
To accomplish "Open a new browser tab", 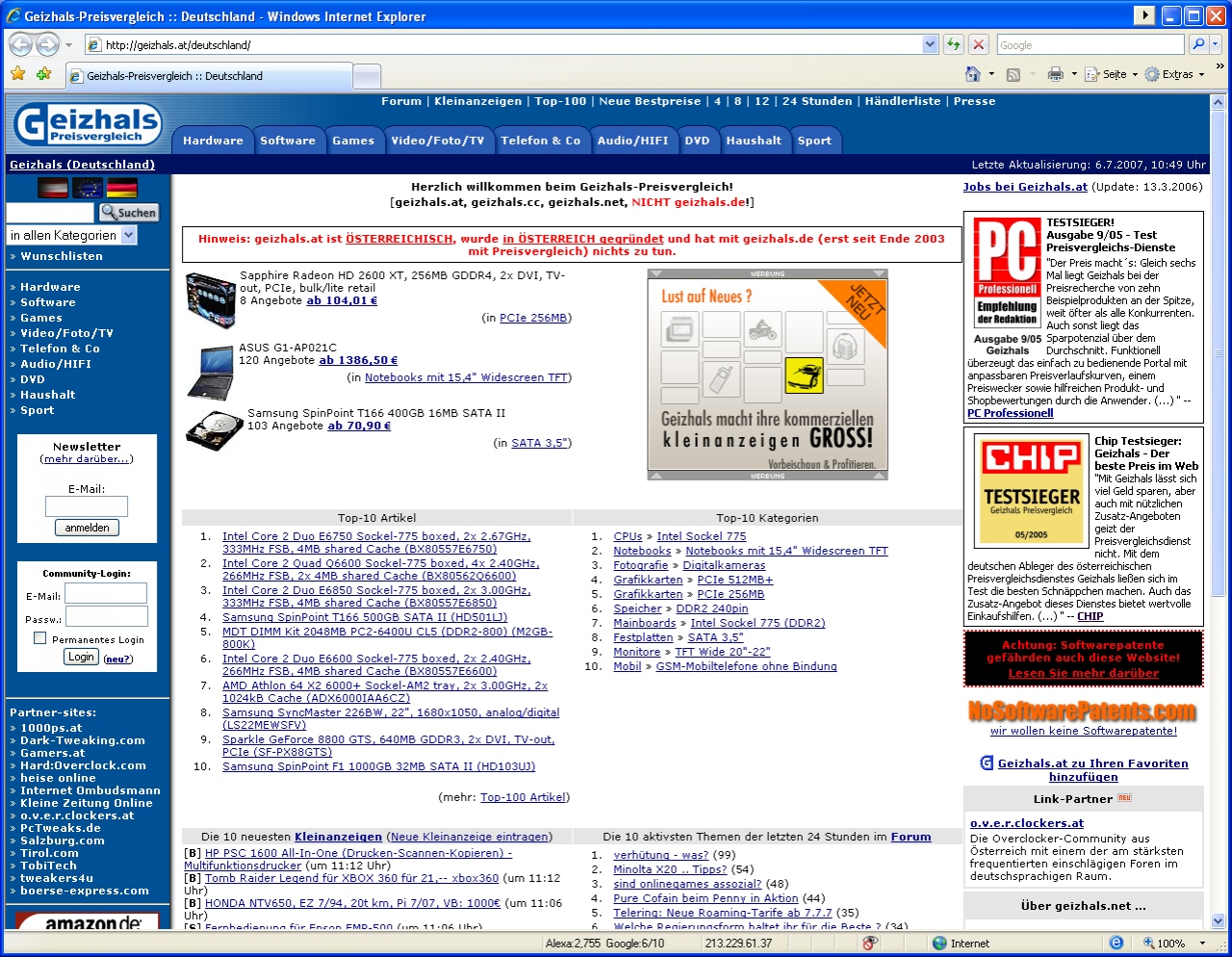I will pyautogui.click(x=367, y=76).
